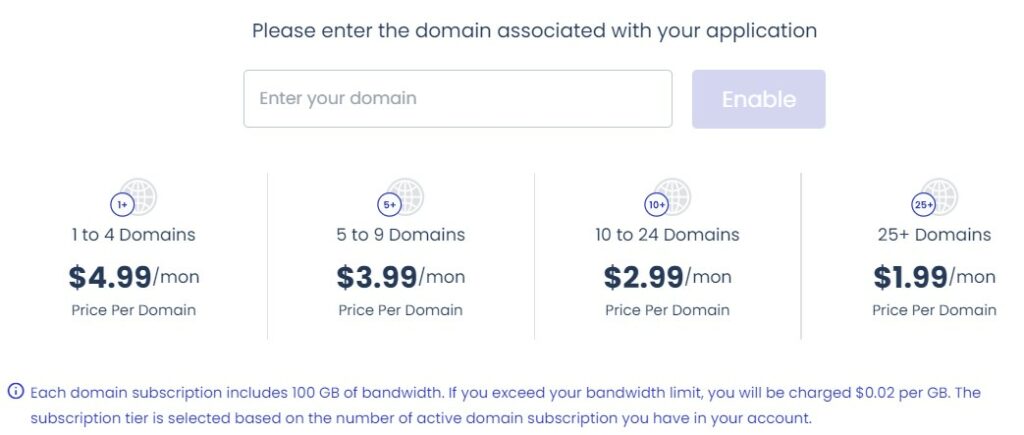Image resolution: width=1024 pixels, height=435 pixels.
Task: Click the 10+ globe icon
Action: pos(667,198)
